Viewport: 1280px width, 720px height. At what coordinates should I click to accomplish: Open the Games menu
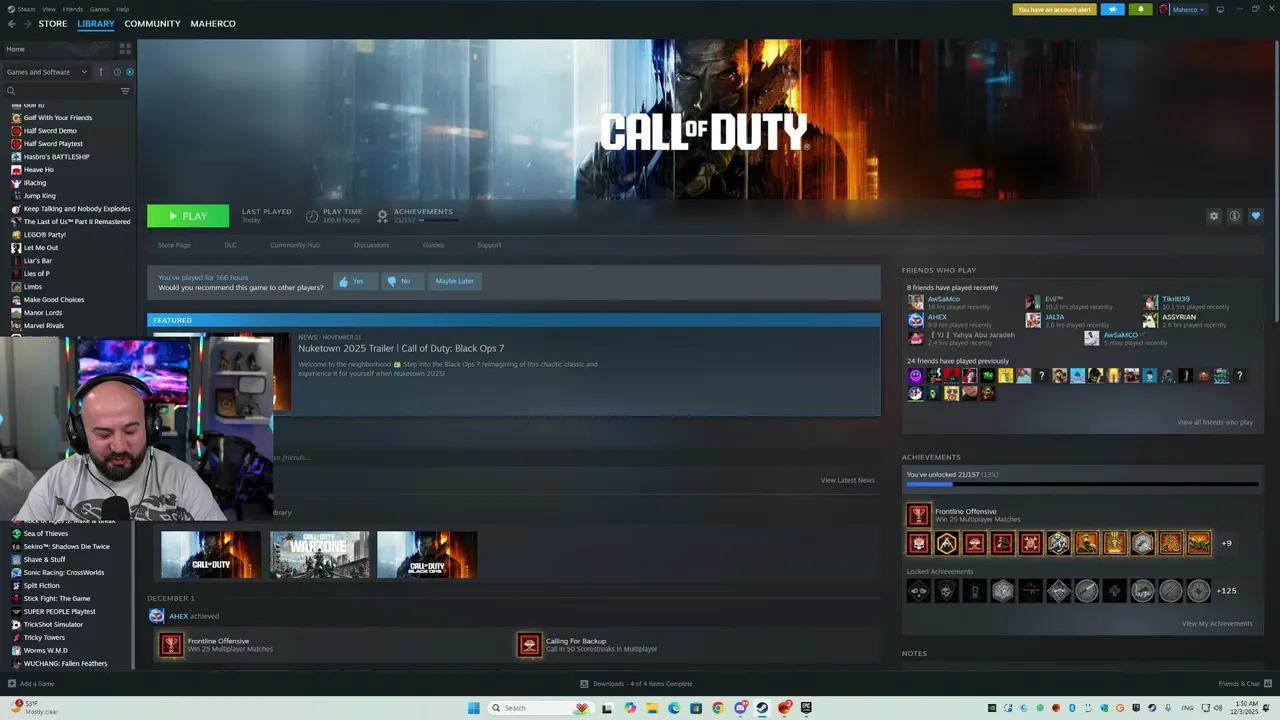[x=100, y=9]
